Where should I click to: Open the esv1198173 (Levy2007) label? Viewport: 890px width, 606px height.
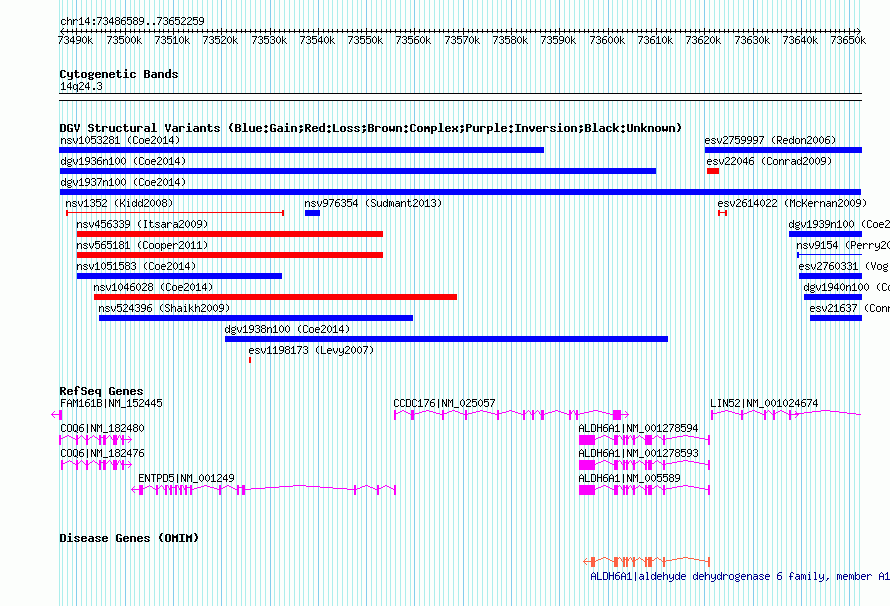pos(311,350)
